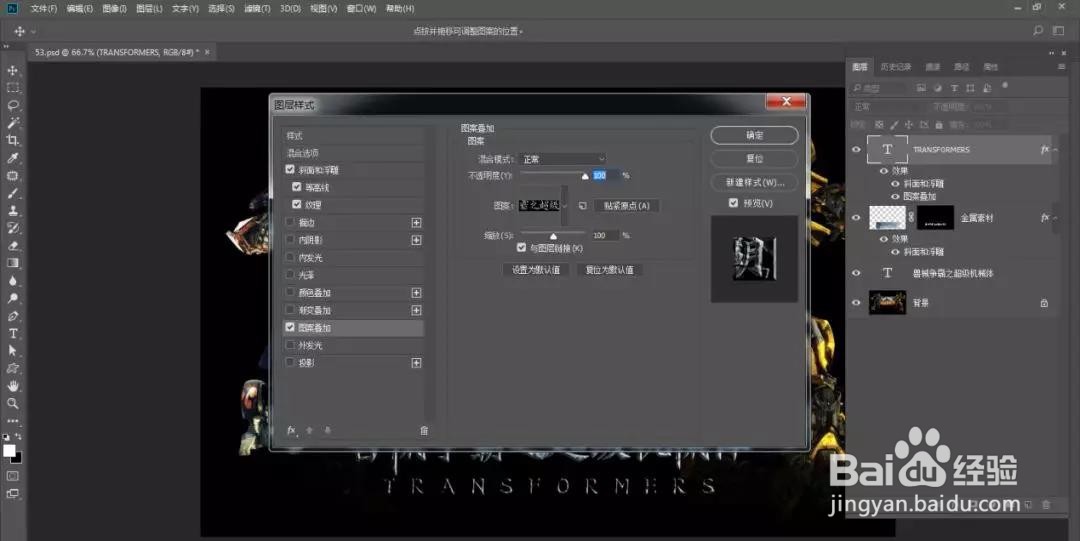The width and height of the screenshot is (1080, 541).
Task: Select the Healing Patch tool
Action: tap(12, 176)
